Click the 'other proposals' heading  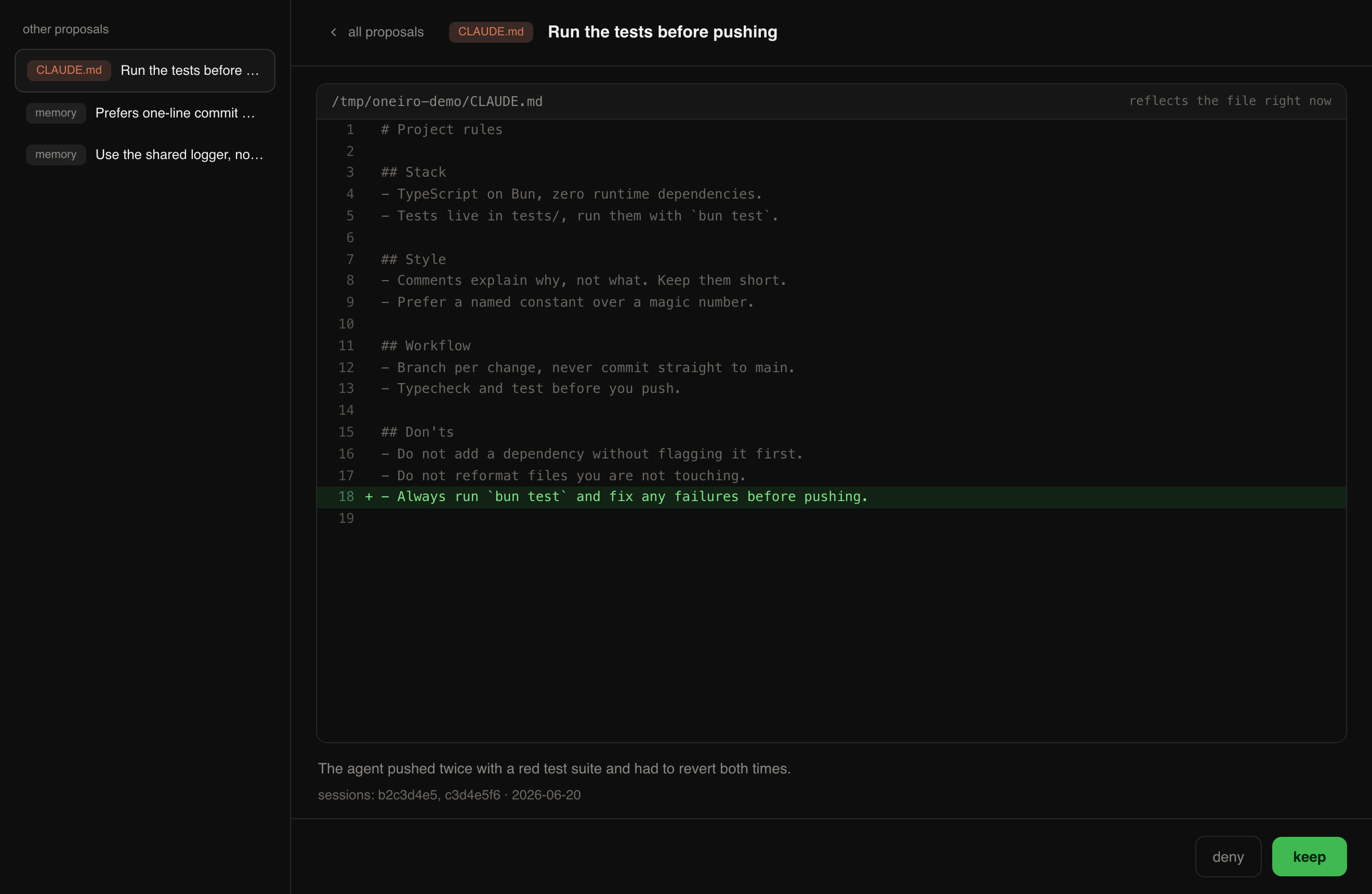point(65,30)
